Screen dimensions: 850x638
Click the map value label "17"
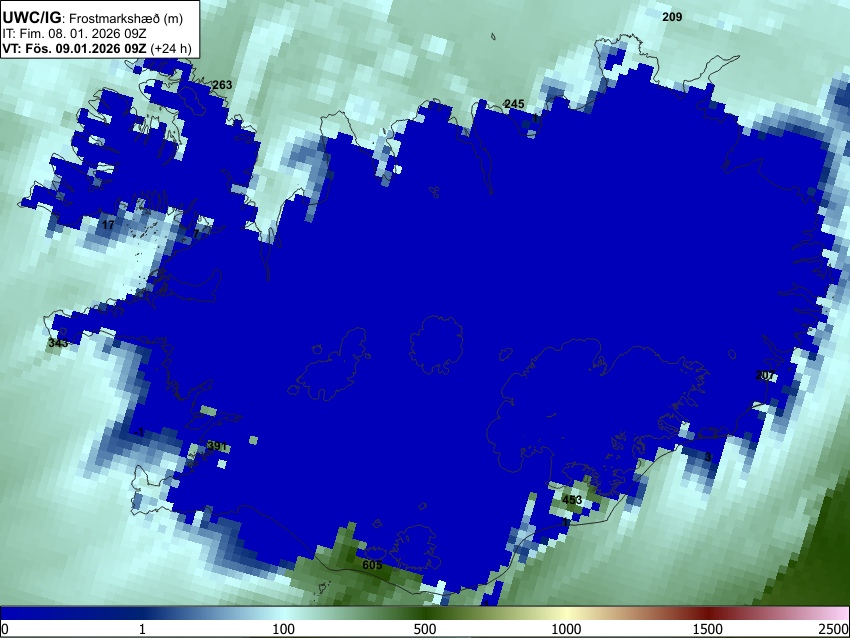(x=108, y=224)
